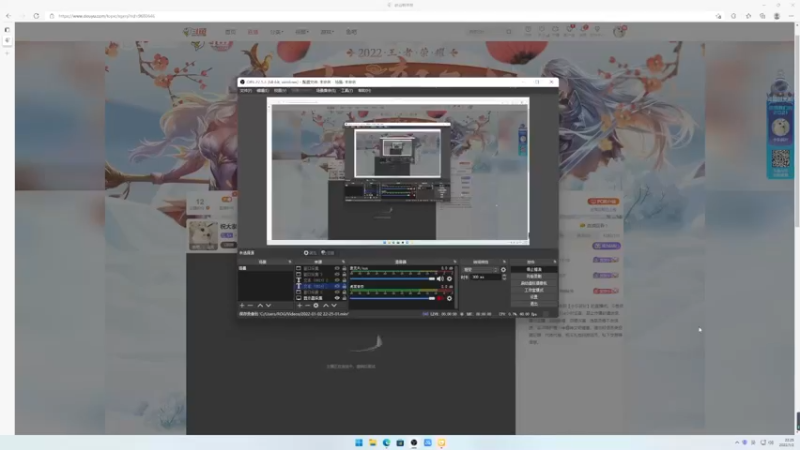Viewport: 800px width, 450px height.
Task: Open settings gear for the Mic/Aux audio channel
Action: [449, 279]
